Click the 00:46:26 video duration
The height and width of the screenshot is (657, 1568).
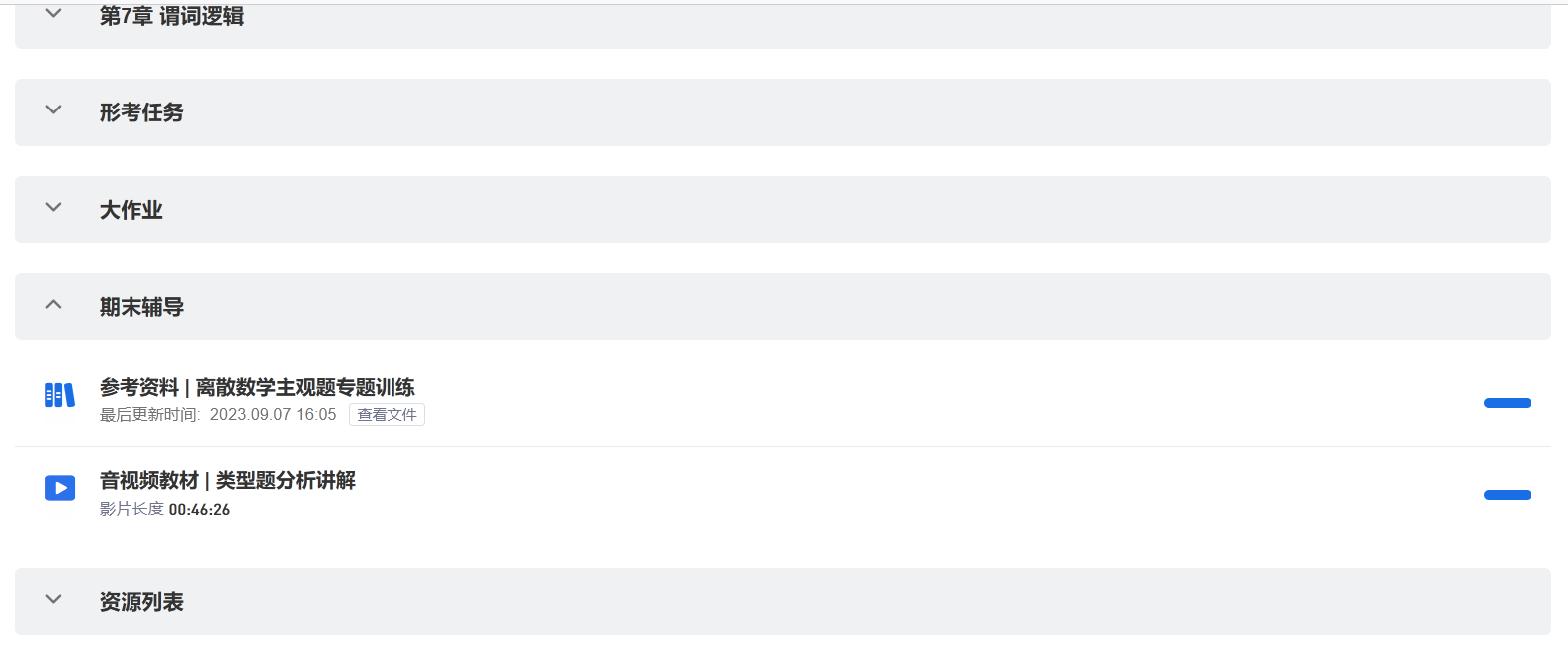[199, 510]
